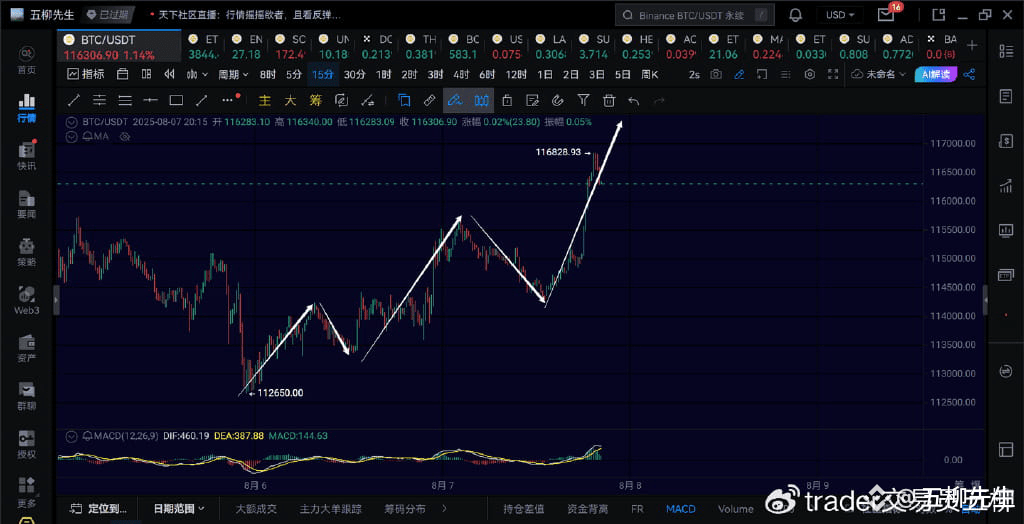Viewport: 1024px width, 524px height.
Task: Open 更多 more apps in sidebar
Action: [x=27, y=493]
